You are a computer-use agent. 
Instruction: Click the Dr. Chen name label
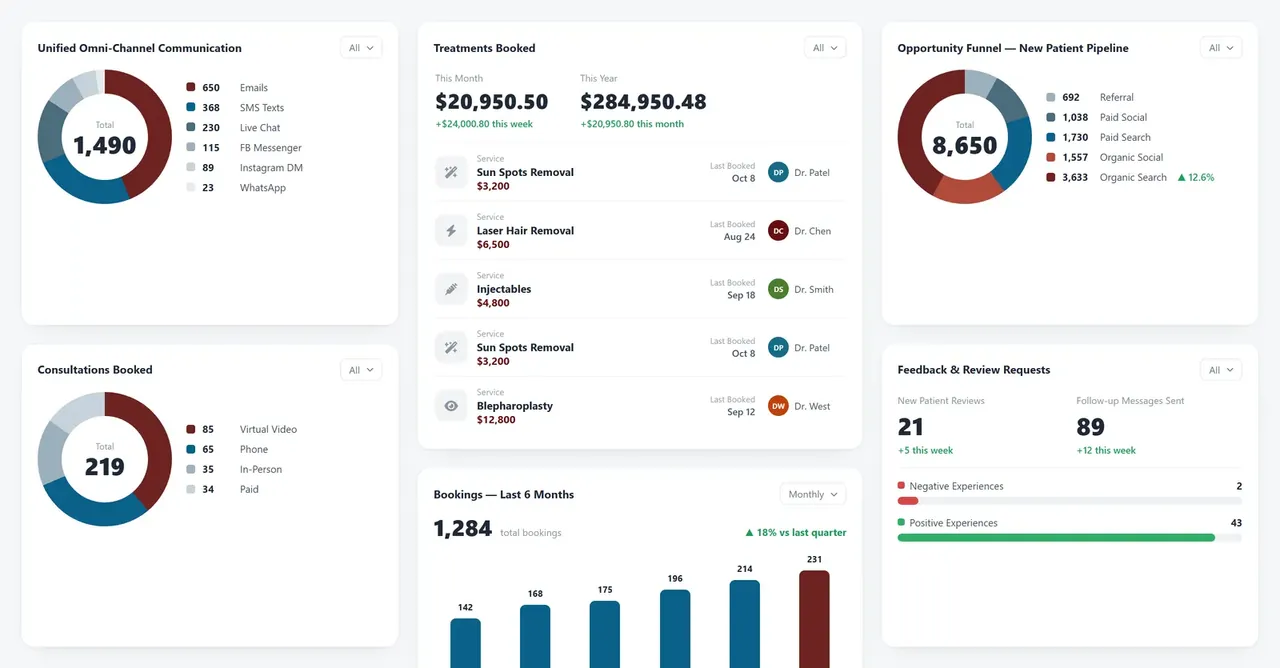point(813,231)
